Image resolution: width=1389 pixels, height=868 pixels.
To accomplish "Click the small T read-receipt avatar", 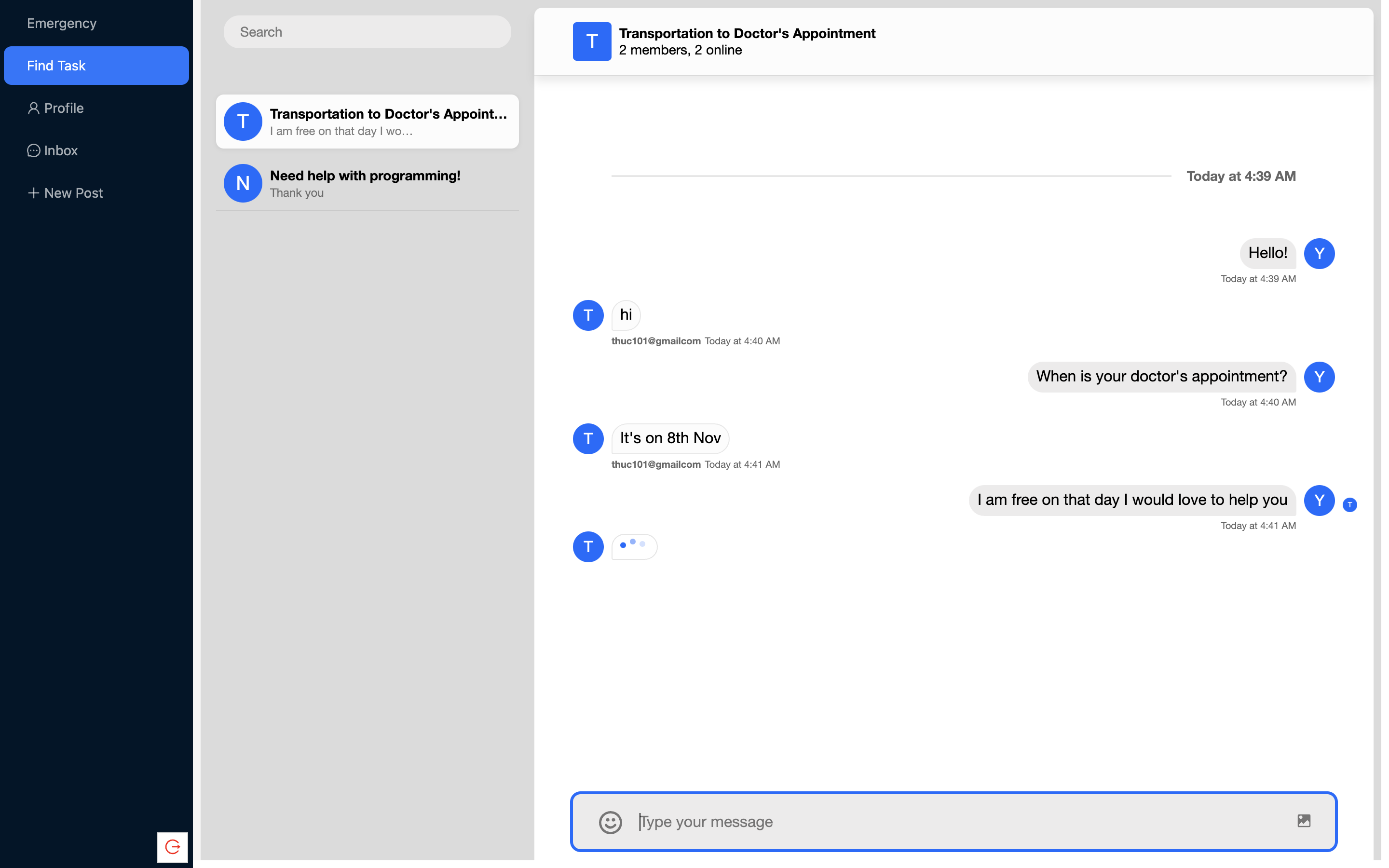I will click(1349, 504).
